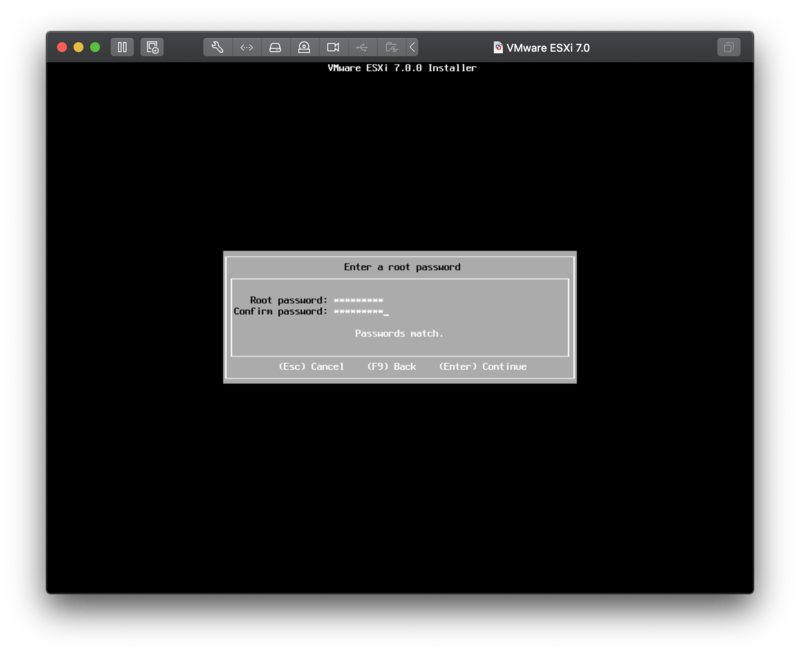Click (Esc) Cancel in installer dialog

tap(311, 366)
